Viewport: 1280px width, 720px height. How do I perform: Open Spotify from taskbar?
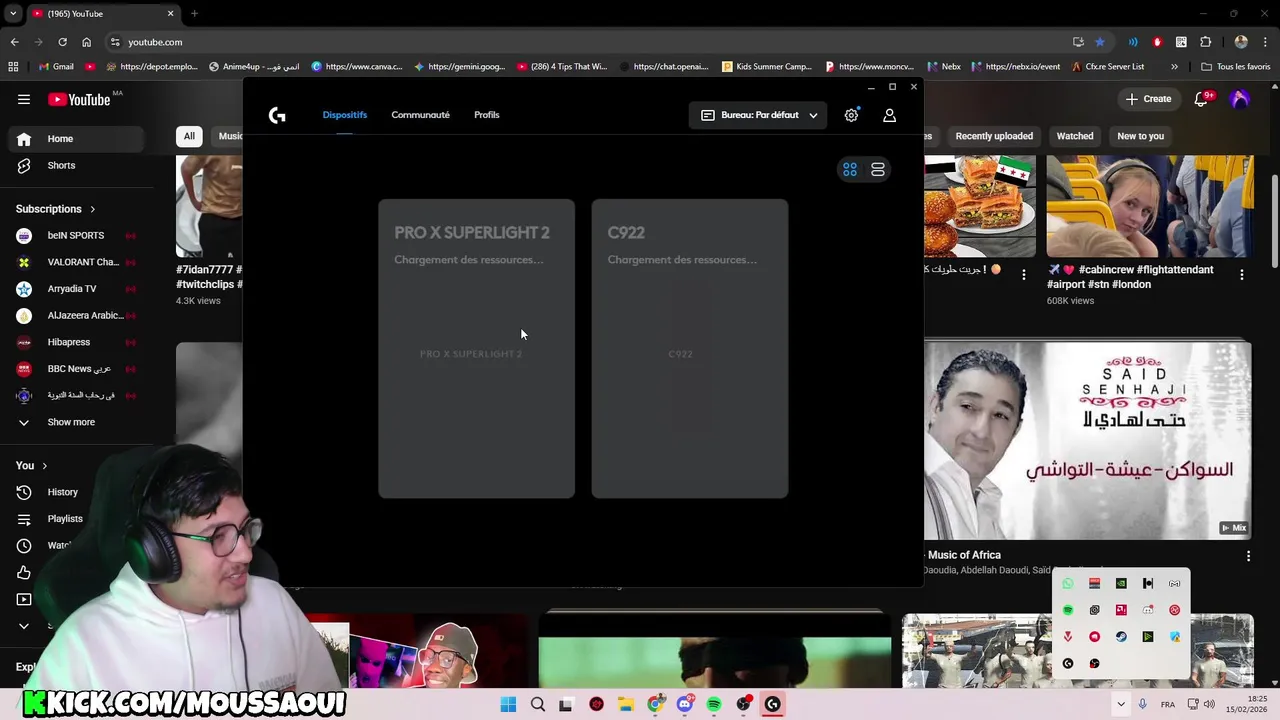[x=714, y=704]
